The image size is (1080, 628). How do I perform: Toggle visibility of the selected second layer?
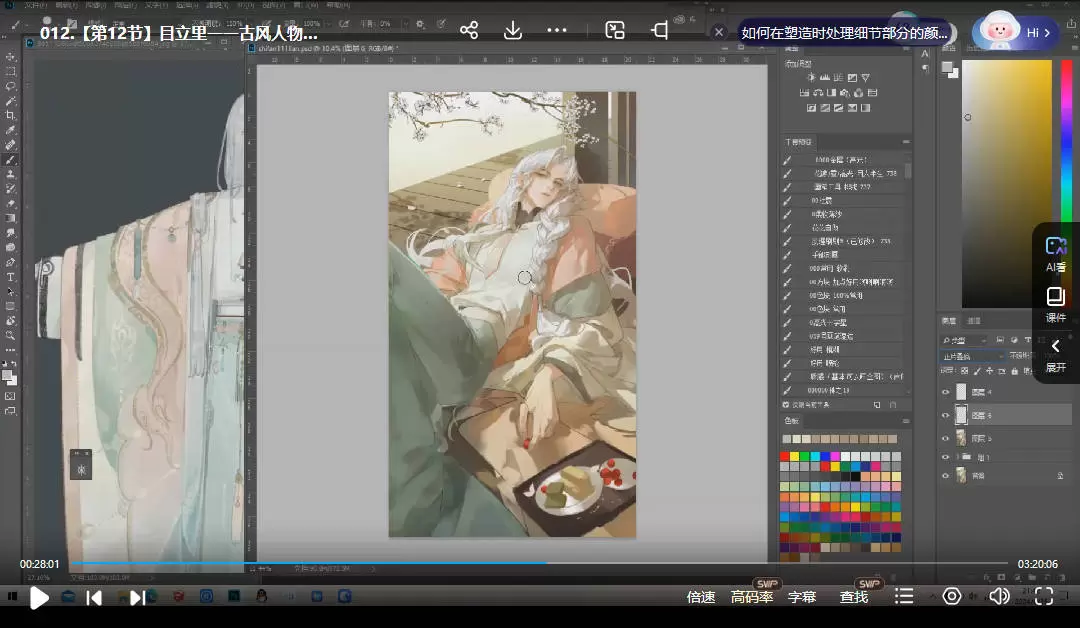pos(946,416)
